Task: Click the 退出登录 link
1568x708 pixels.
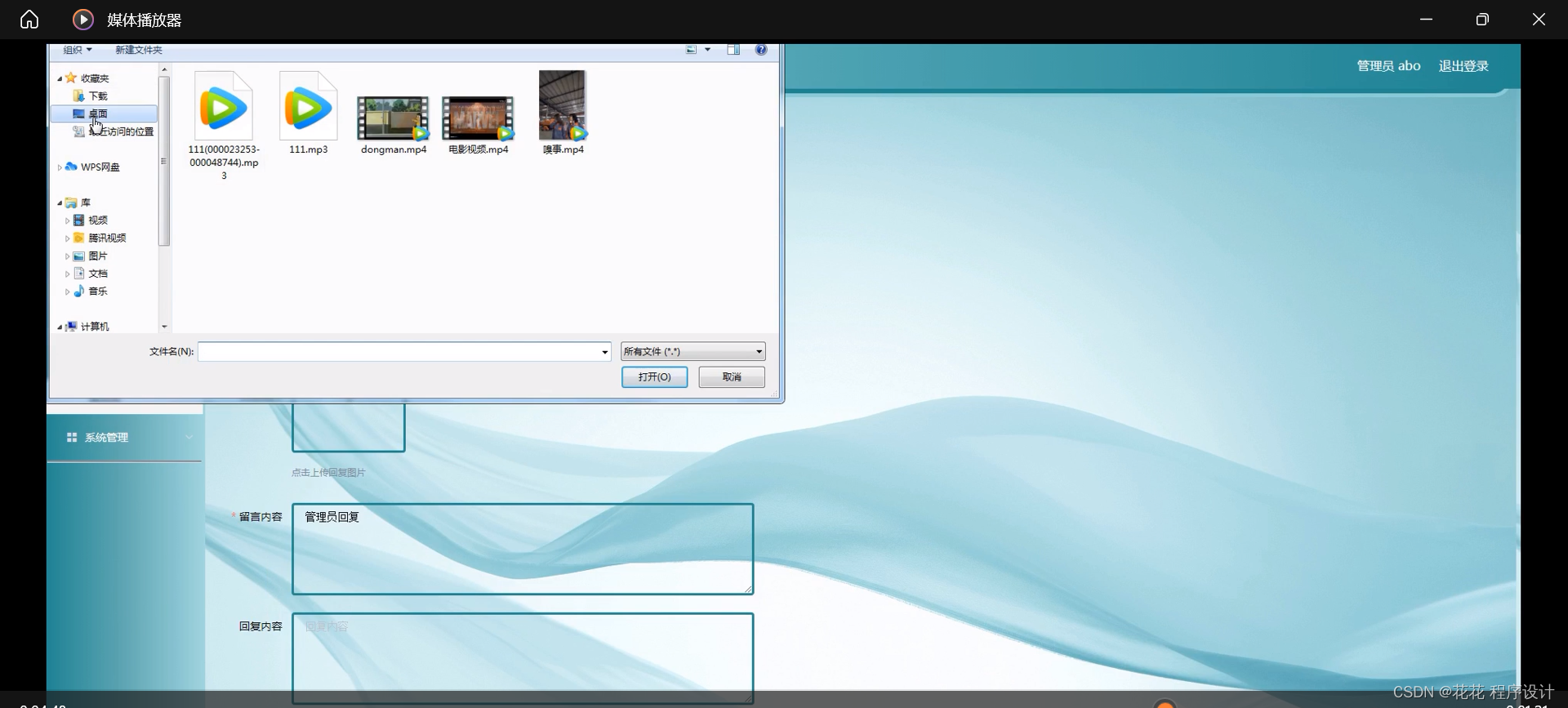Action: click(1463, 66)
